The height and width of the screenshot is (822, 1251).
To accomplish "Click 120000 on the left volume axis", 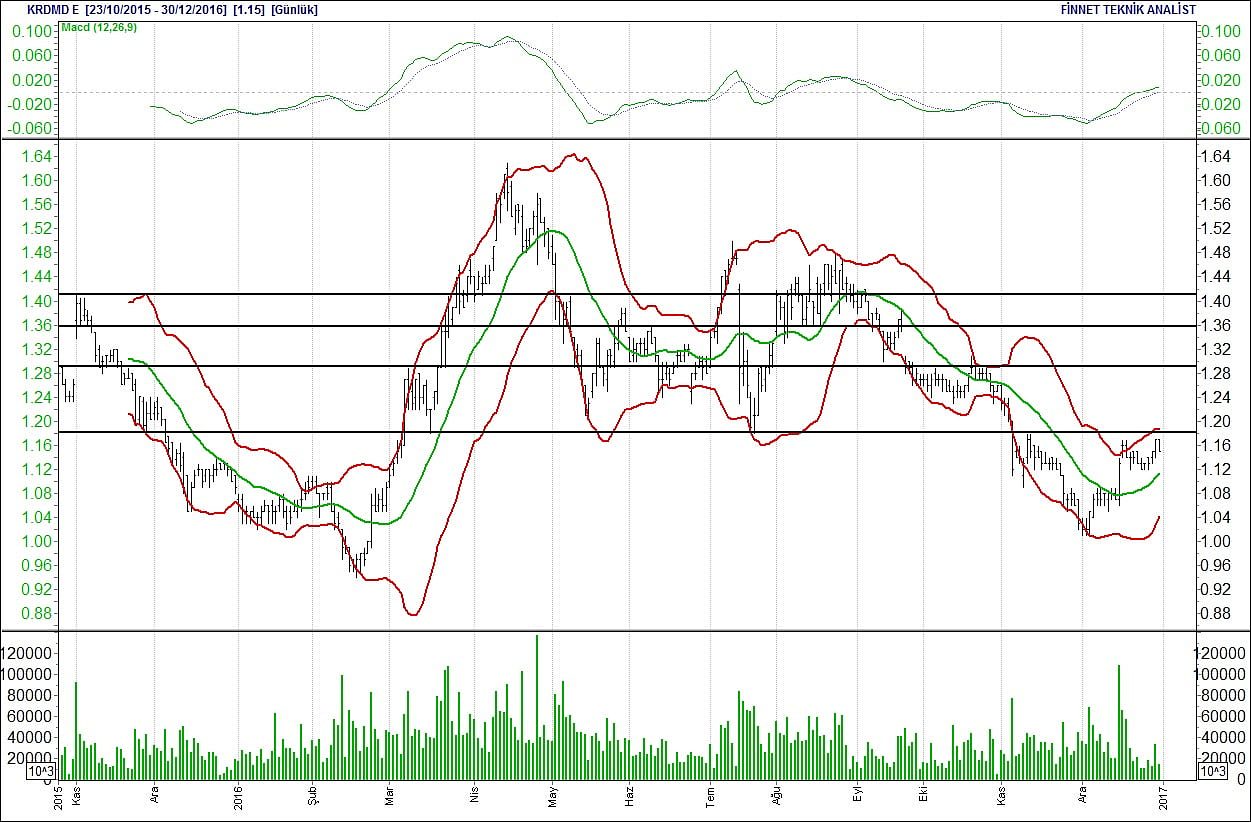I will tap(27, 652).
